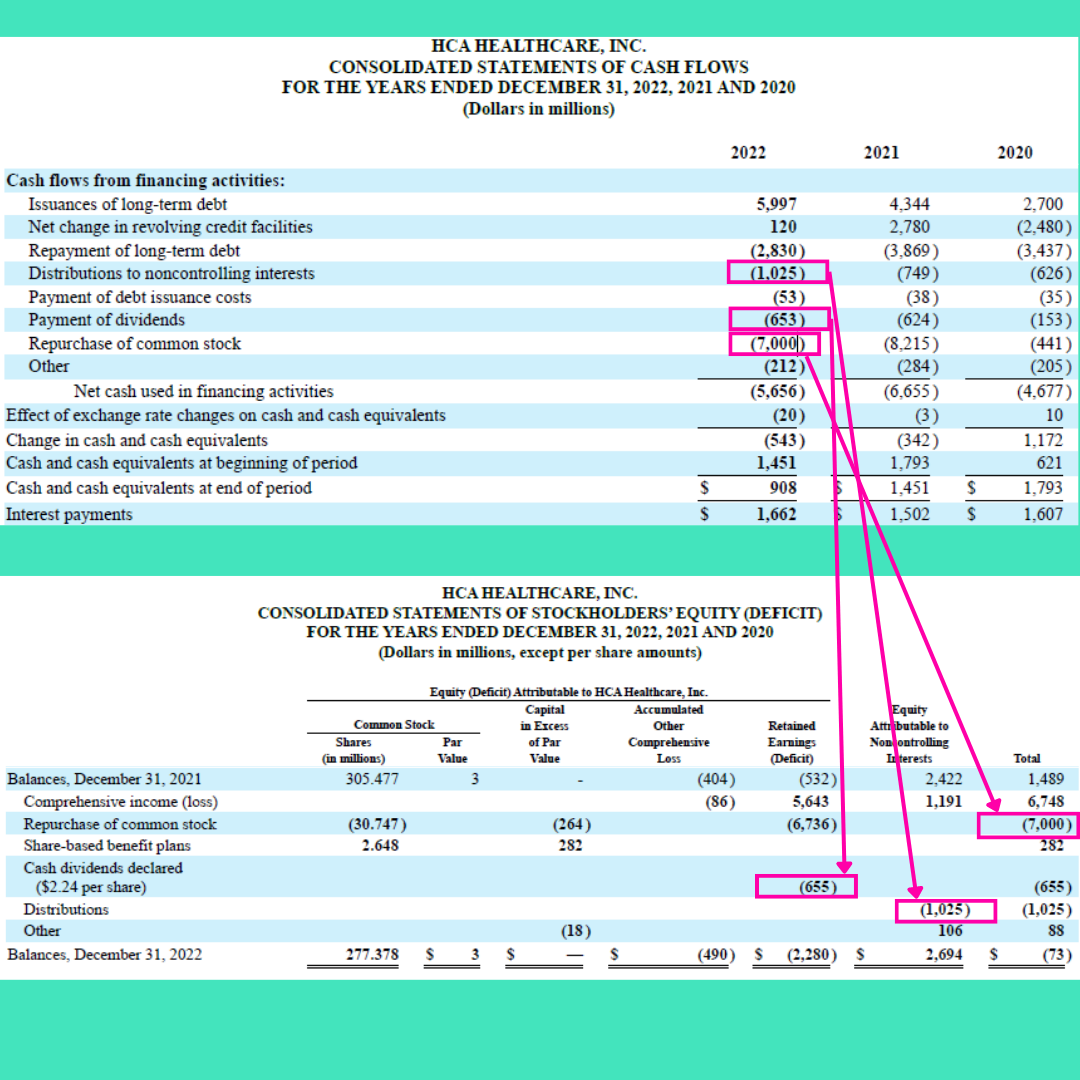The height and width of the screenshot is (1080, 1080).
Task: Select 'Effect of exchange rate changes' row label
Action: [225, 416]
